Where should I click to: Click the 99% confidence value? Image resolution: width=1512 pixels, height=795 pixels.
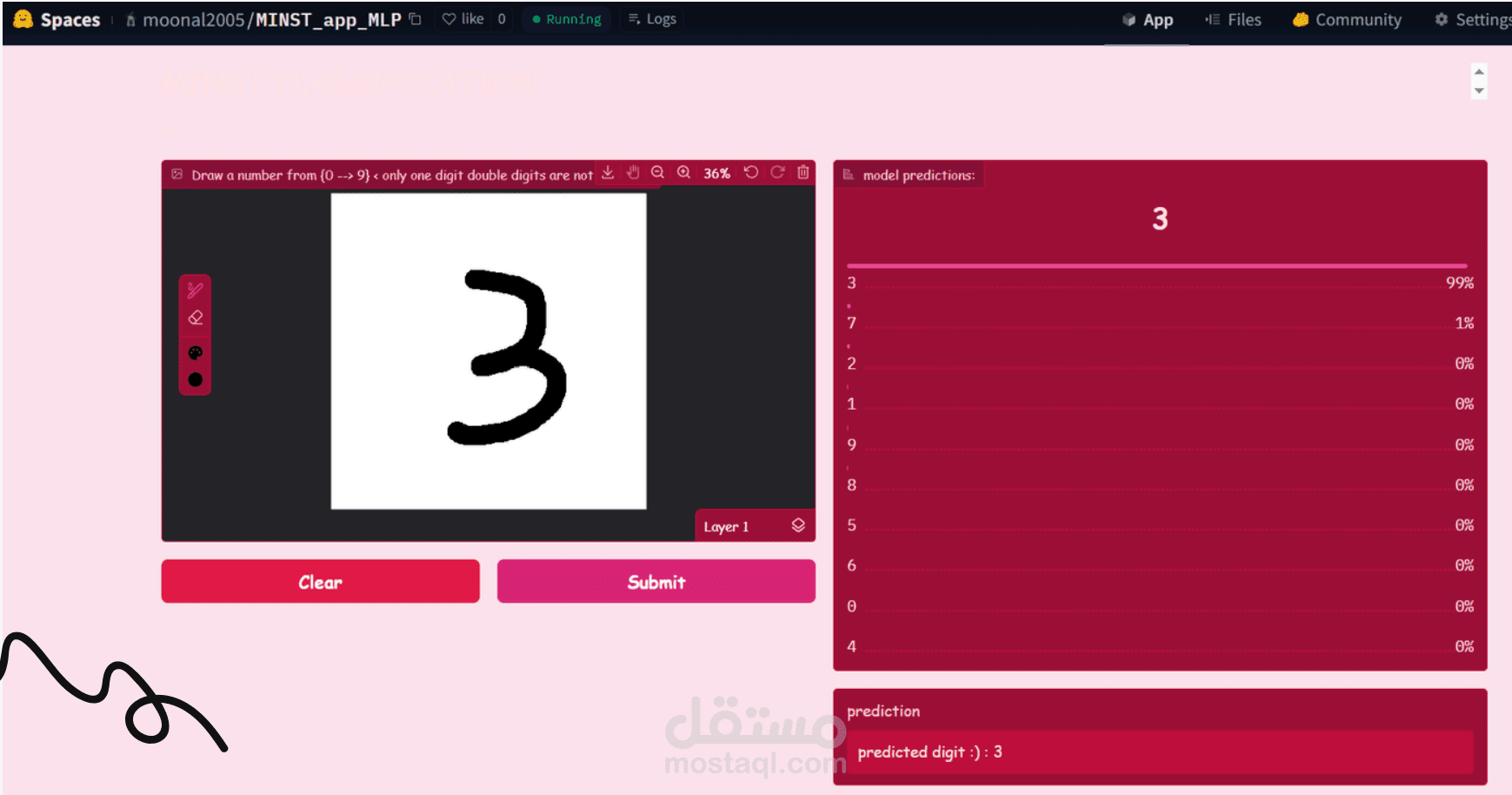[1460, 283]
